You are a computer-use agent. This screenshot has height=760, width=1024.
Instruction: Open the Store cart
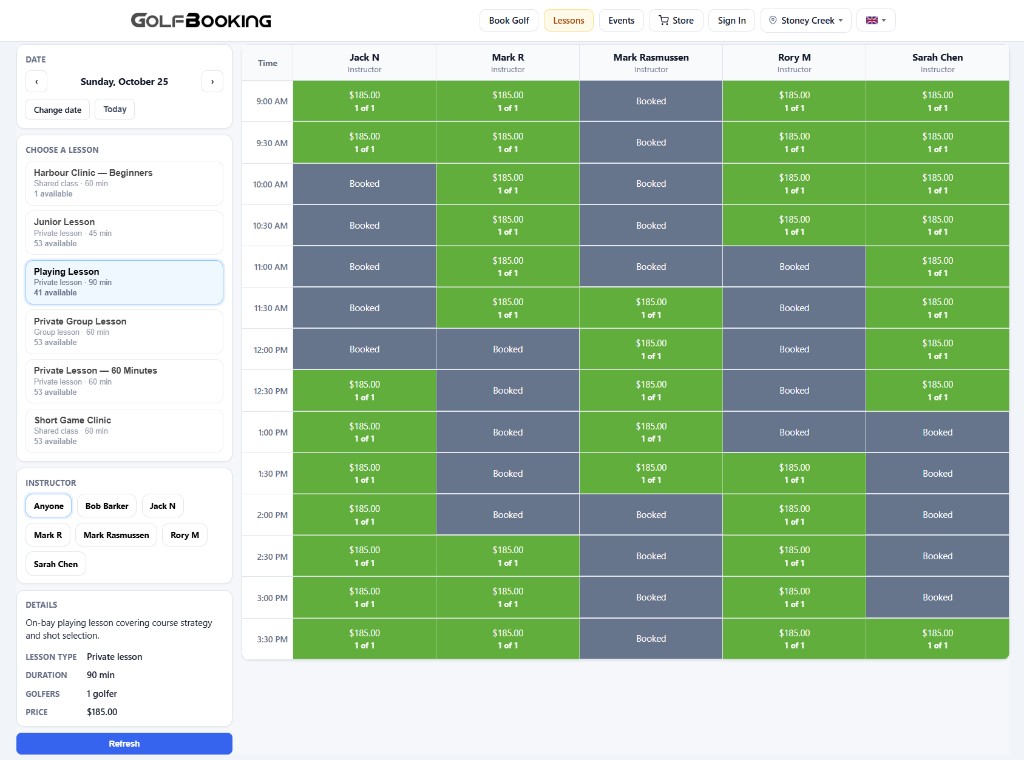tap(676, 20)
